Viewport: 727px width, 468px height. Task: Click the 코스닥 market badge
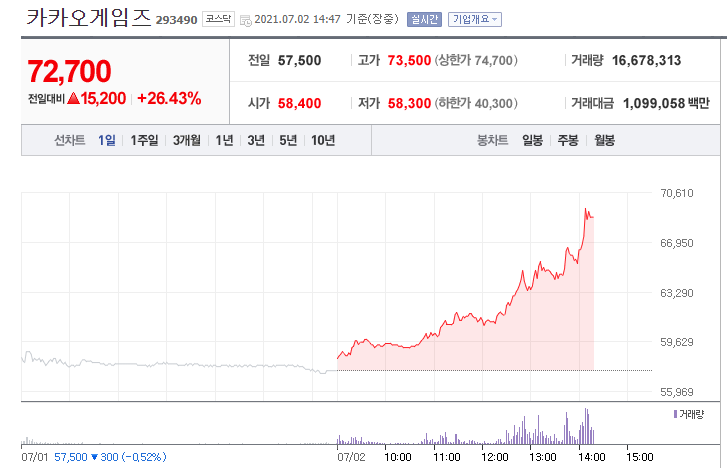[218, 19]
